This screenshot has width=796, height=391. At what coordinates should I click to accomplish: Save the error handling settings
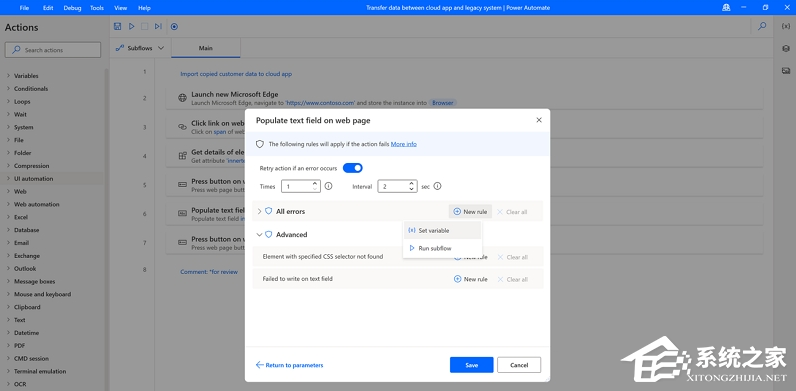[472, 365]
